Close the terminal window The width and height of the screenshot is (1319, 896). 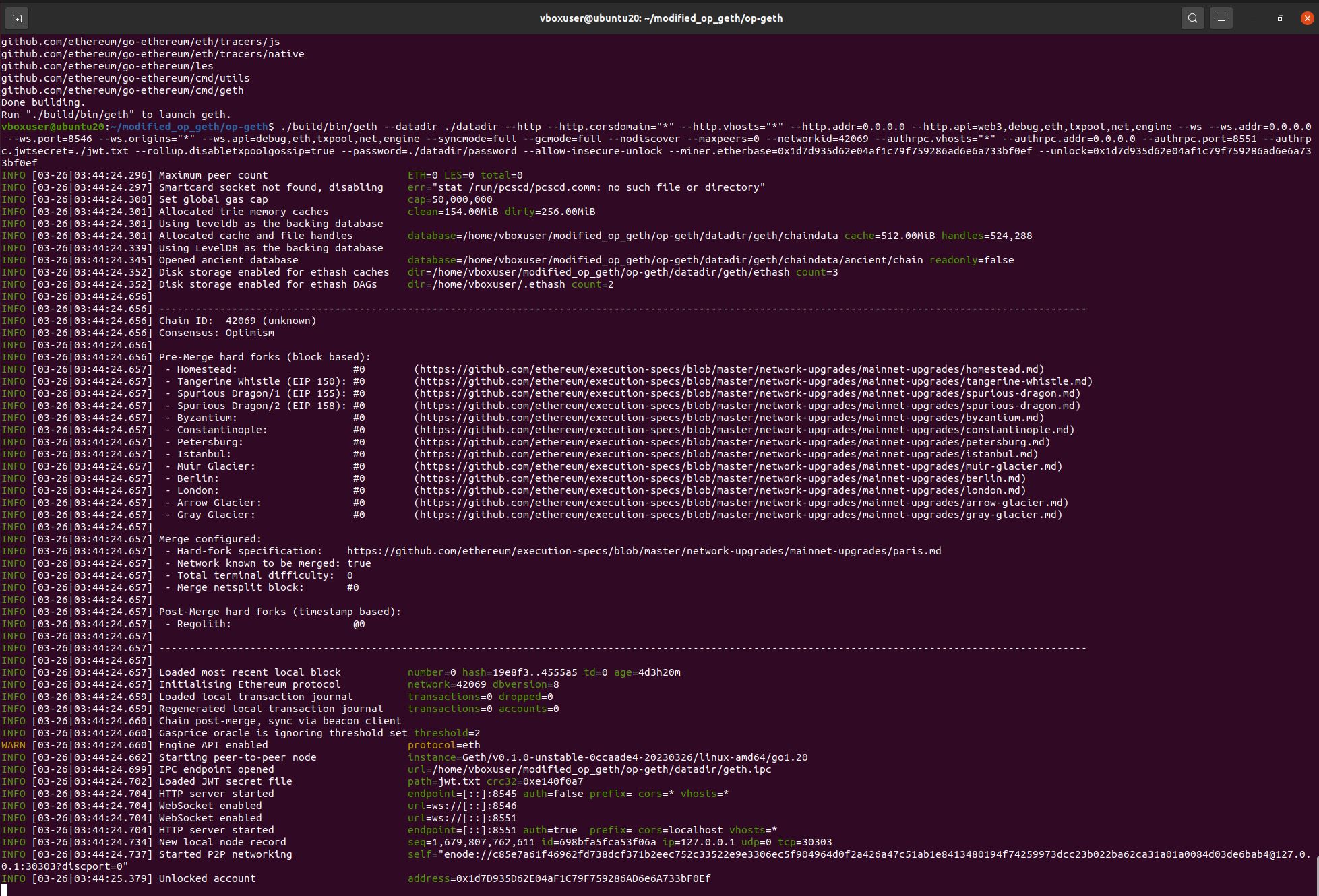(1307, 18)
